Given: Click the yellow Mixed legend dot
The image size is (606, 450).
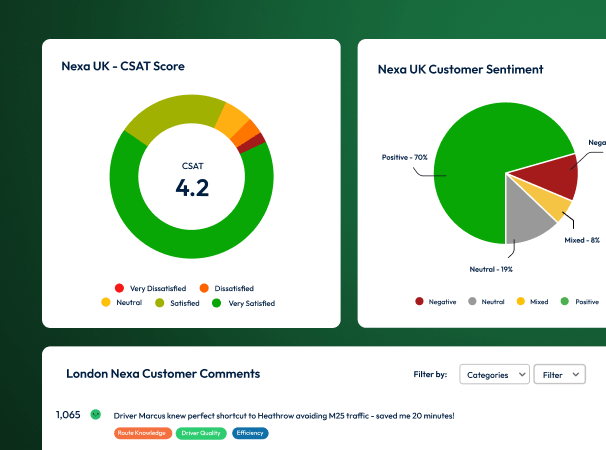Looking at the screenshot, I should 521,301.
